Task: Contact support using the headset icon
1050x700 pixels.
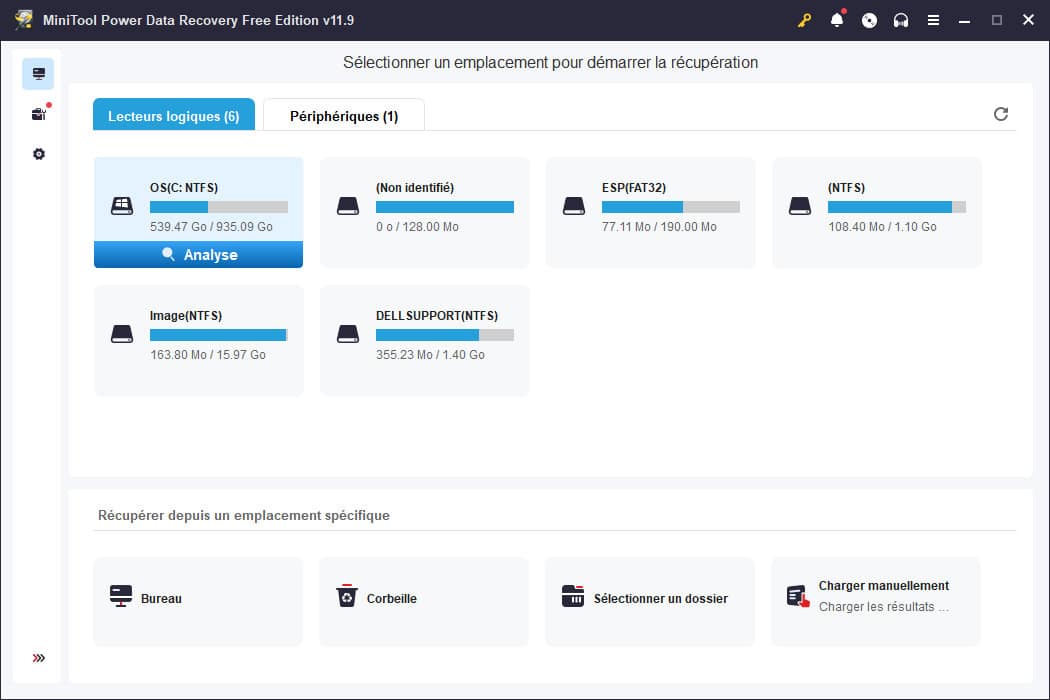Action: [x=901, y=20]
